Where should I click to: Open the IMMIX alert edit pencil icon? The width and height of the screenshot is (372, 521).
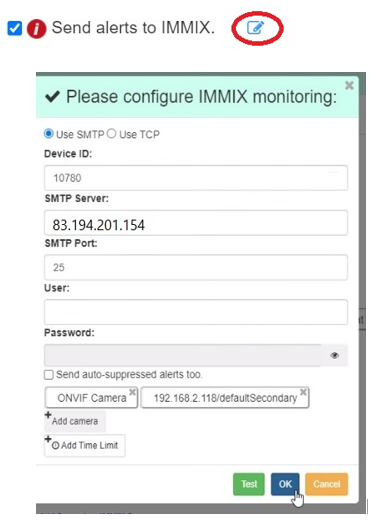(255, 28)
